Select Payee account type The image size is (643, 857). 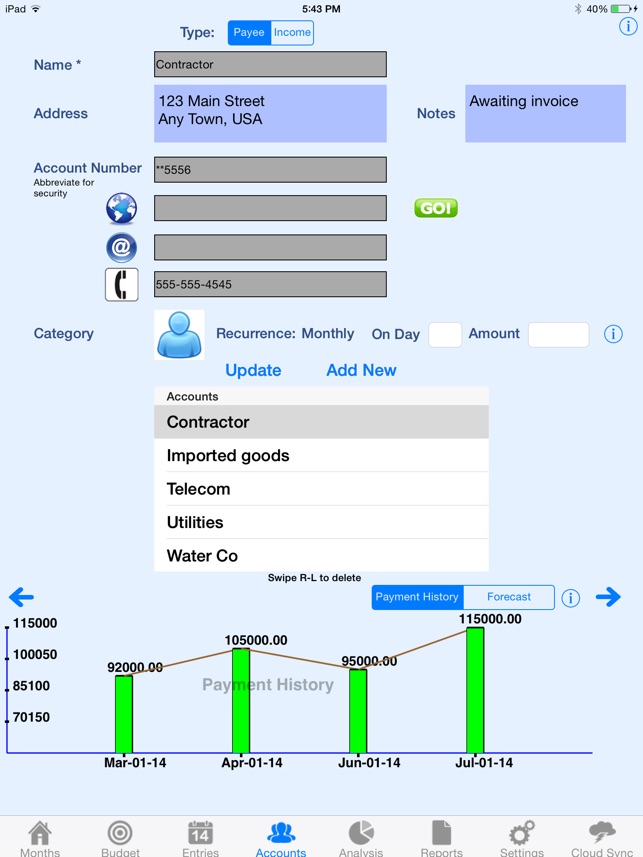(249, 33)
